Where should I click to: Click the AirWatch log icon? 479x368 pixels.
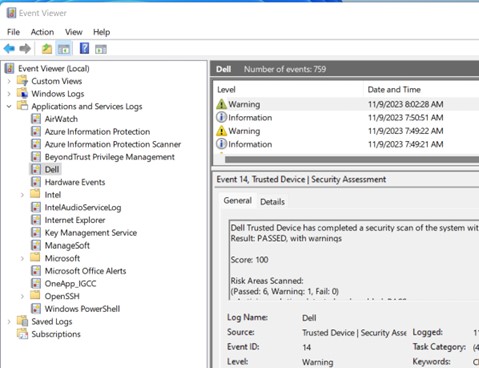click(36, 119)
